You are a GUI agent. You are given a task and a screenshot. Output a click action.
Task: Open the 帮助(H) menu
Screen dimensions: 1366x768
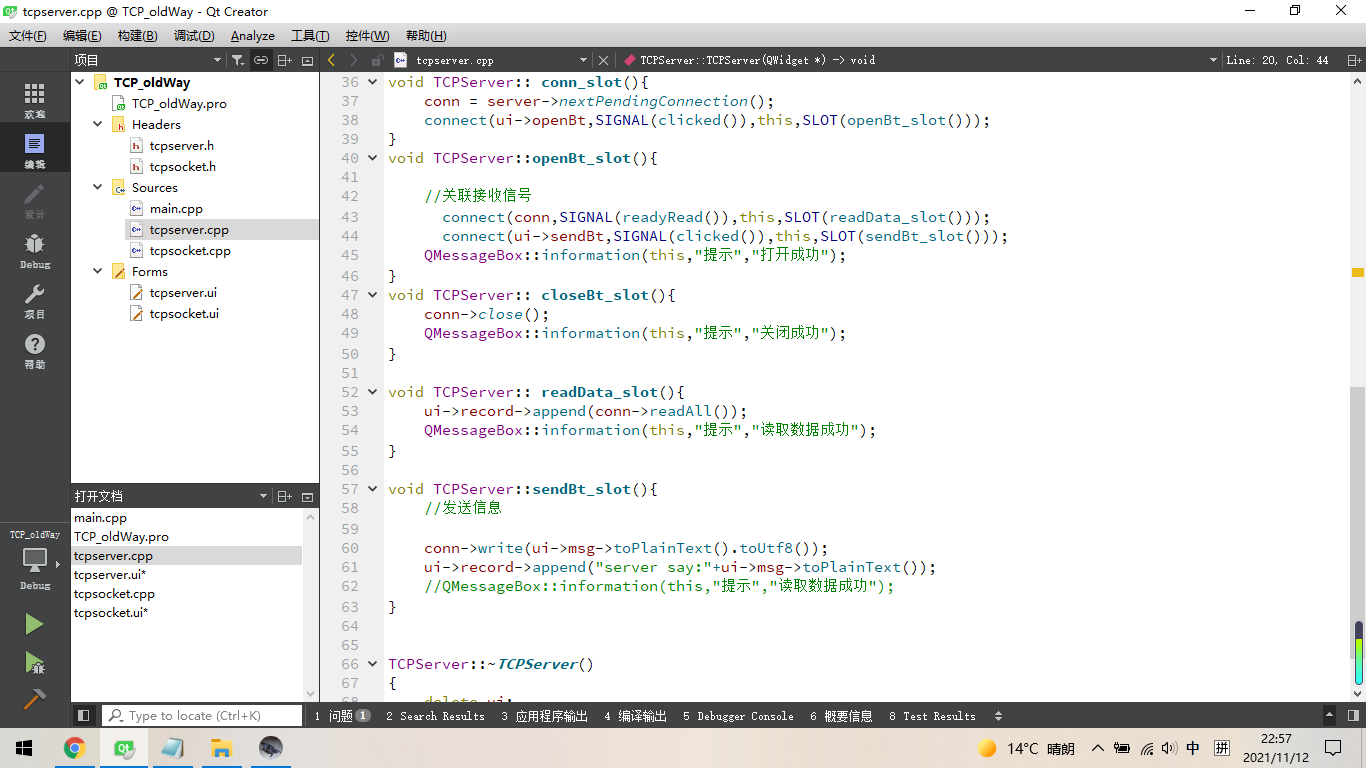point(425,36)
